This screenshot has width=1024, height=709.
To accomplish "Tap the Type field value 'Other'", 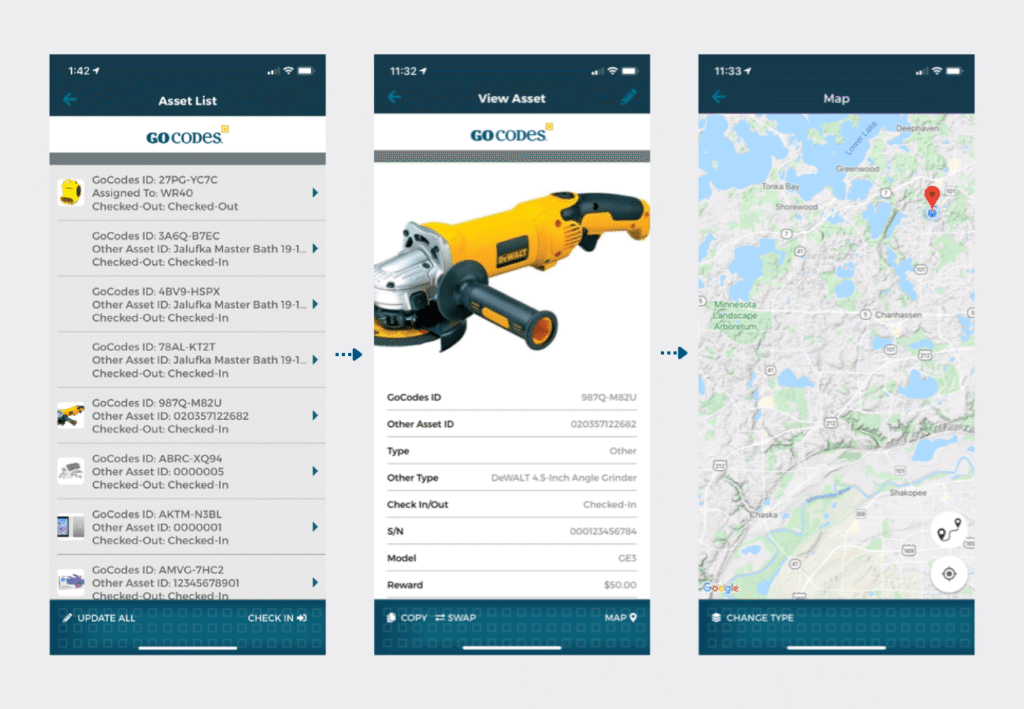I will [x=623, y=450].
